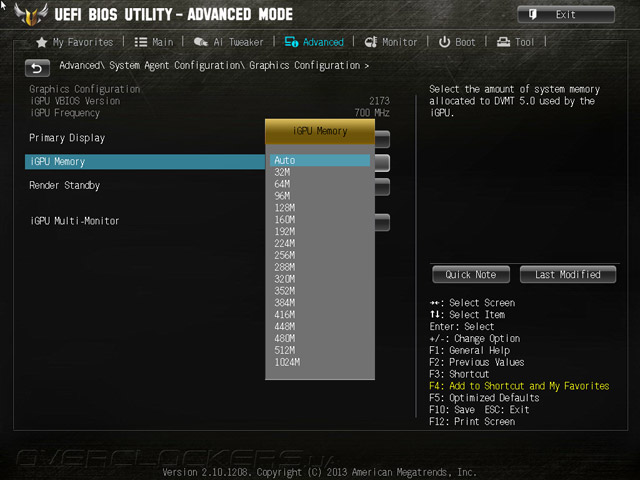This screenshot has height=480, width=640.
Task: Click the Render Standby value box
Action: [x=382, y=187]
